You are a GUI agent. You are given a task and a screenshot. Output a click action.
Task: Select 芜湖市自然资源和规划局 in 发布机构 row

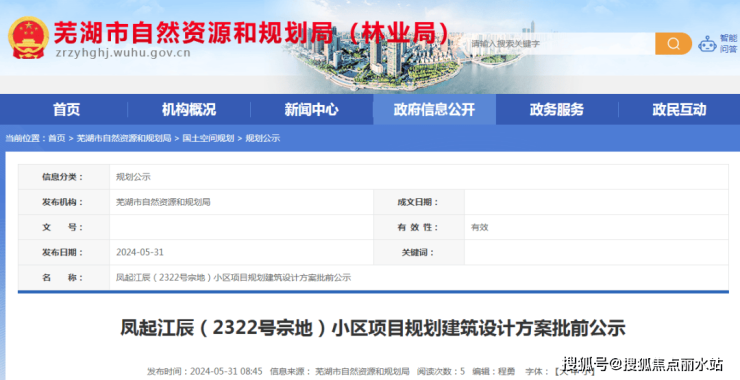pos(163,202)
